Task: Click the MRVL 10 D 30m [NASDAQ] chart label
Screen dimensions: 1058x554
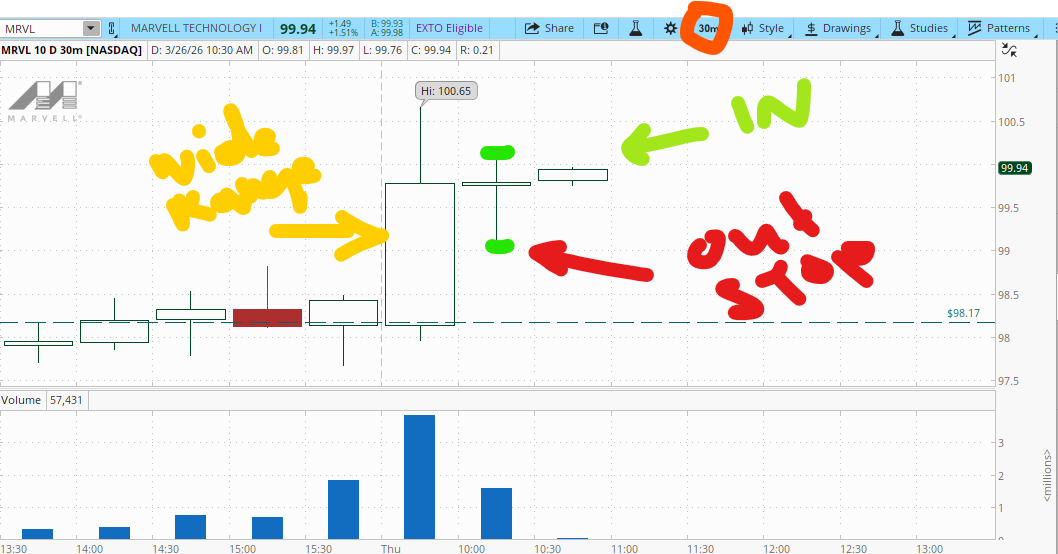Action: point(72,50)
